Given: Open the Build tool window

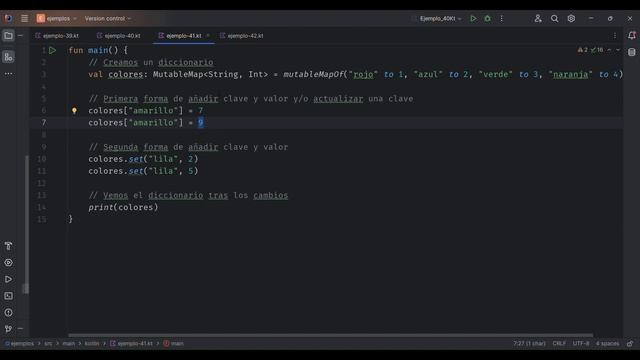Looking at the screenshot, I should click(8, 246).
